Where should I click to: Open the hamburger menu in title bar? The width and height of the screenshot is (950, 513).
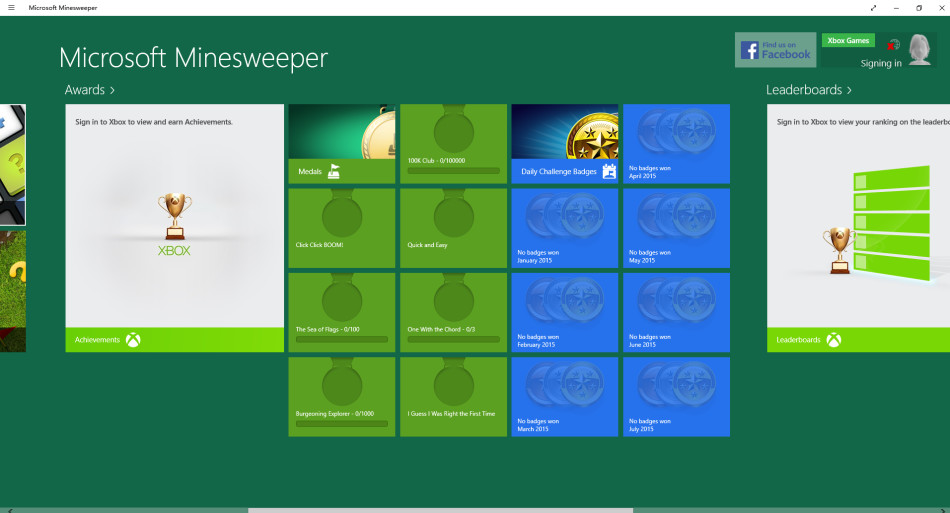pyautogui.click(x=11, y=8)
